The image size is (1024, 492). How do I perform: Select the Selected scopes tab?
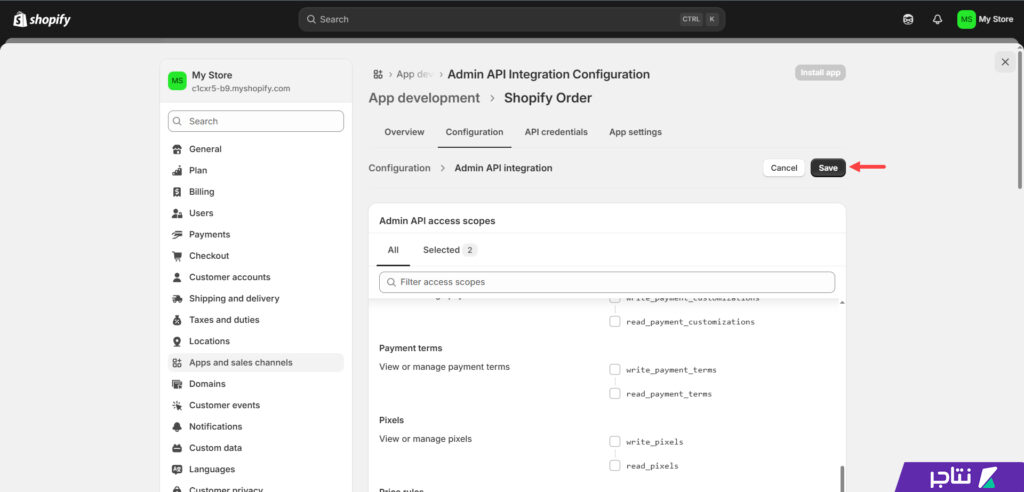tap(450, 250)
